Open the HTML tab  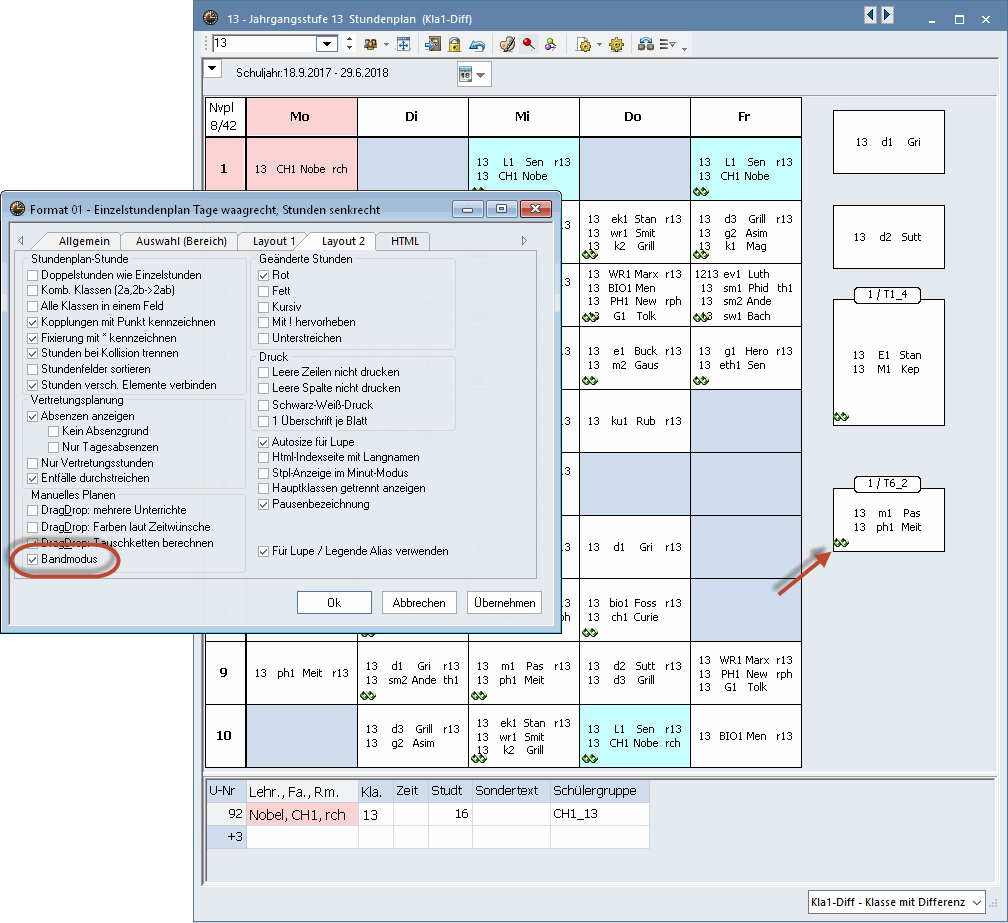point(405,241)
